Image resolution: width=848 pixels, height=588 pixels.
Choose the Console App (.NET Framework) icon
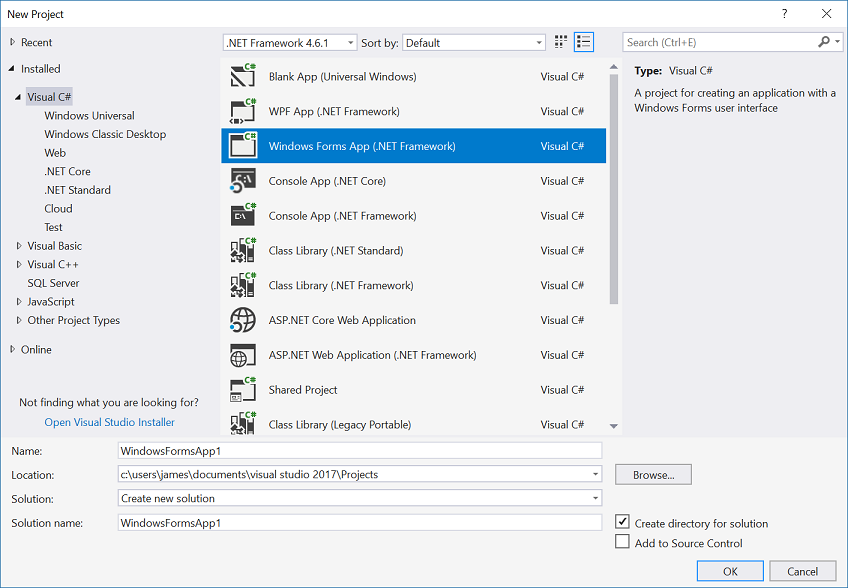(243, 216)
